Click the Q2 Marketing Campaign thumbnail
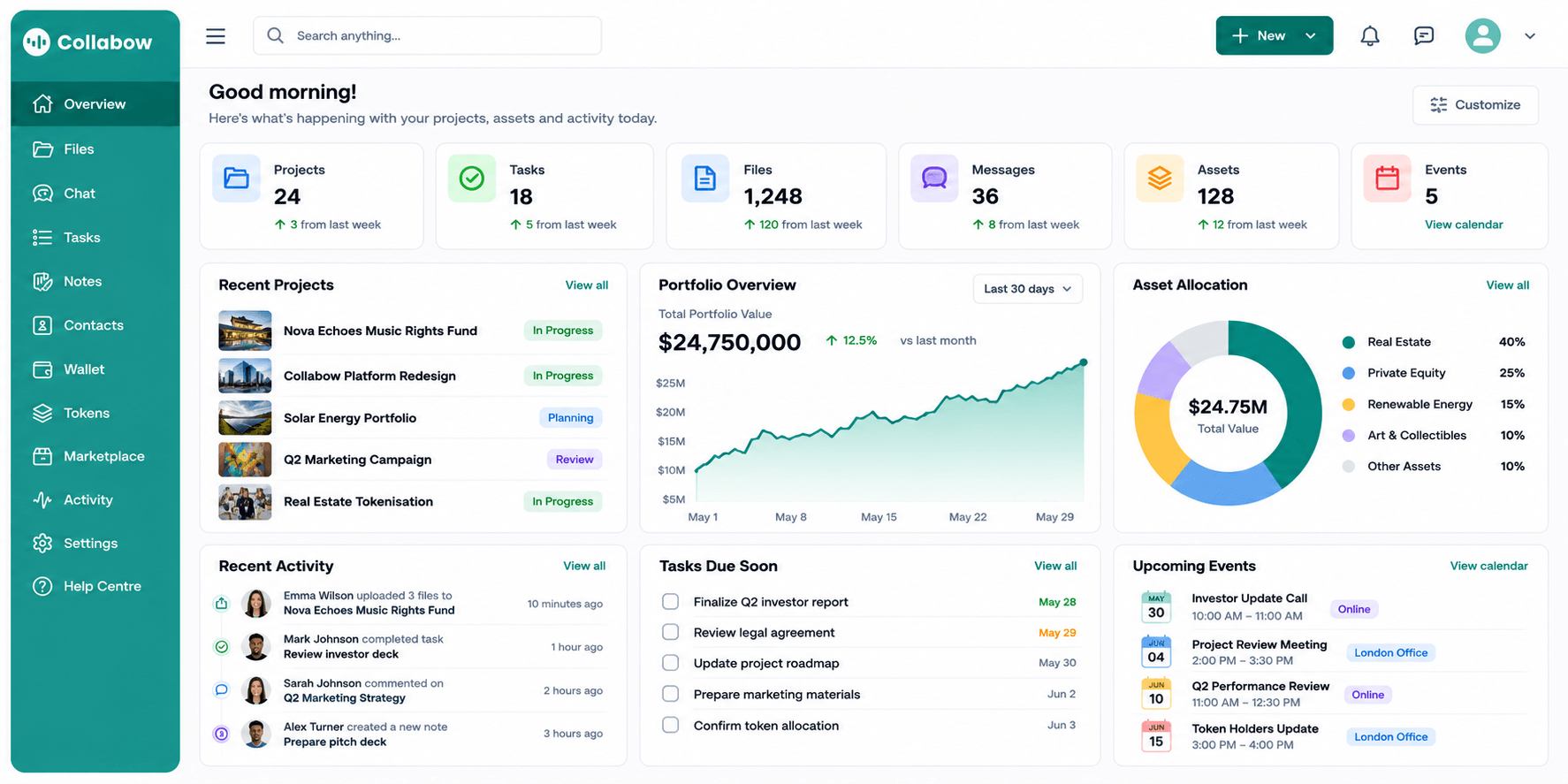This screenshot has width=1568, height=784. [x=245, y=460]
